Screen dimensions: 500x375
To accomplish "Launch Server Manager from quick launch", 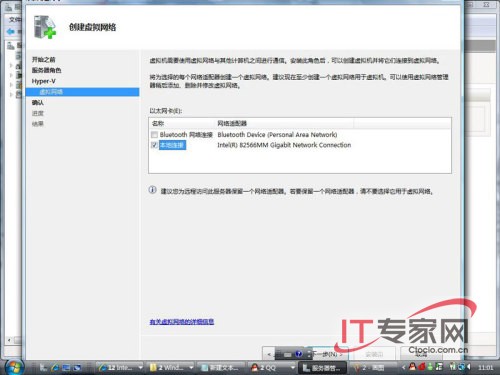I will (43, 367).
